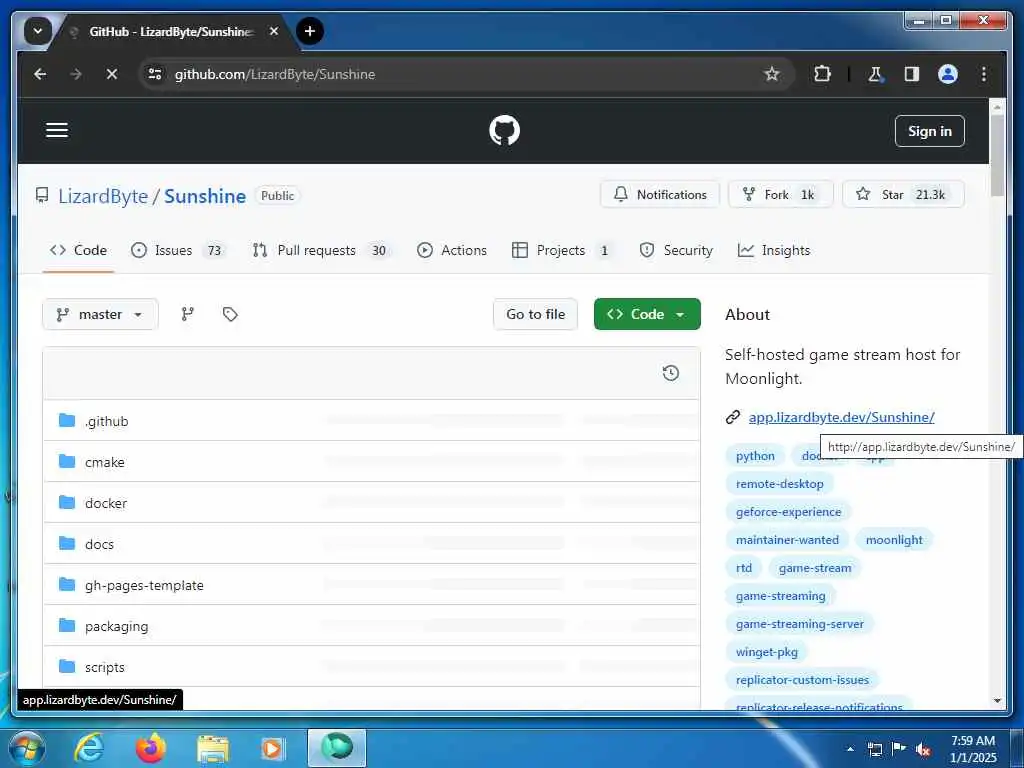Open Chrome Labs flask icon
The height and width of the screenshot is (768, 1024).
[875, 74]
